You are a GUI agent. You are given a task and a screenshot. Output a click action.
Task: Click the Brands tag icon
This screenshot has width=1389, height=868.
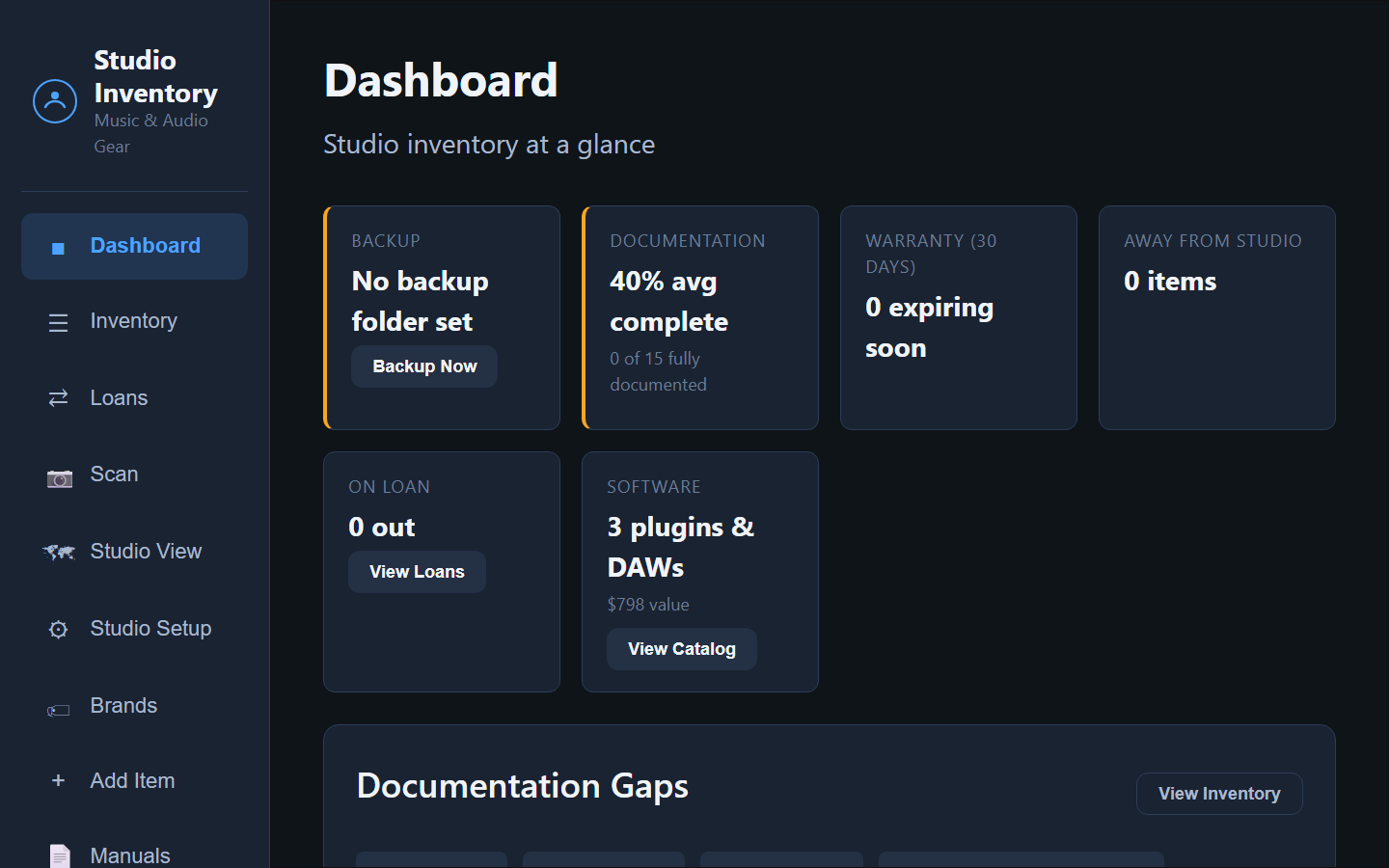tap(58, 711)
